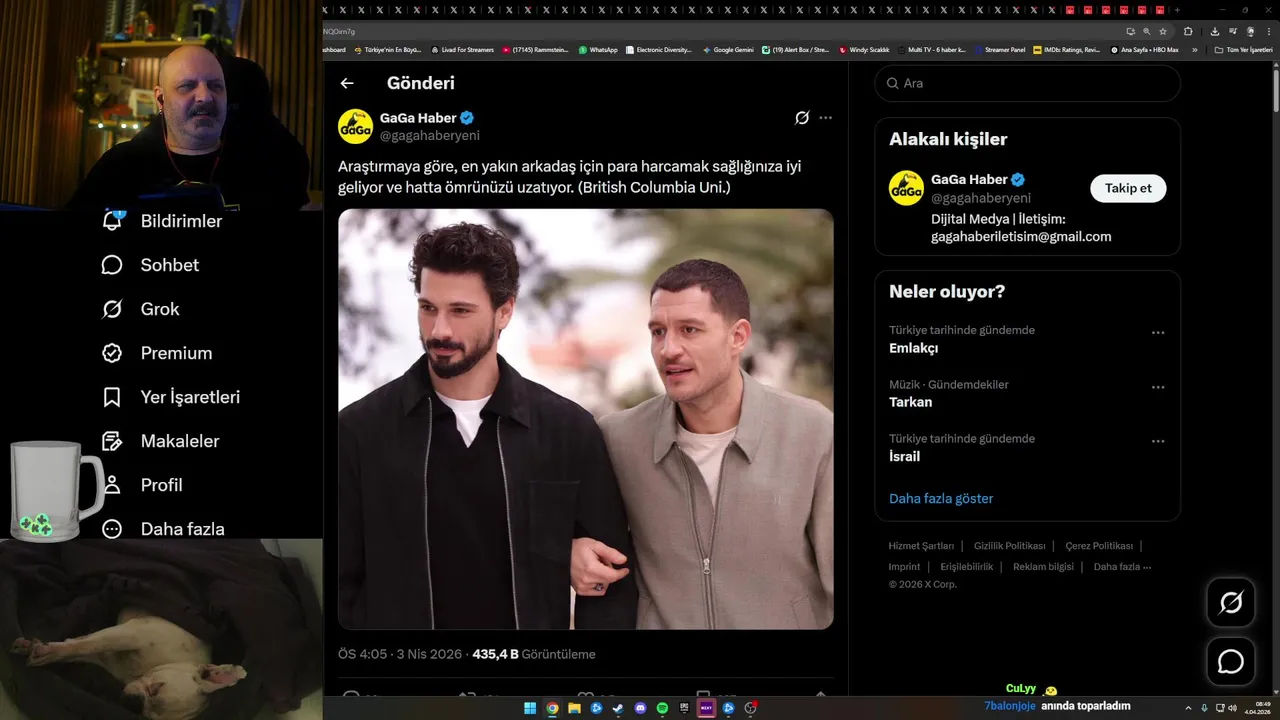1280x720 pixels.
Task: Expand hidden bookmarks chevron
Action: coord(1194,49)
